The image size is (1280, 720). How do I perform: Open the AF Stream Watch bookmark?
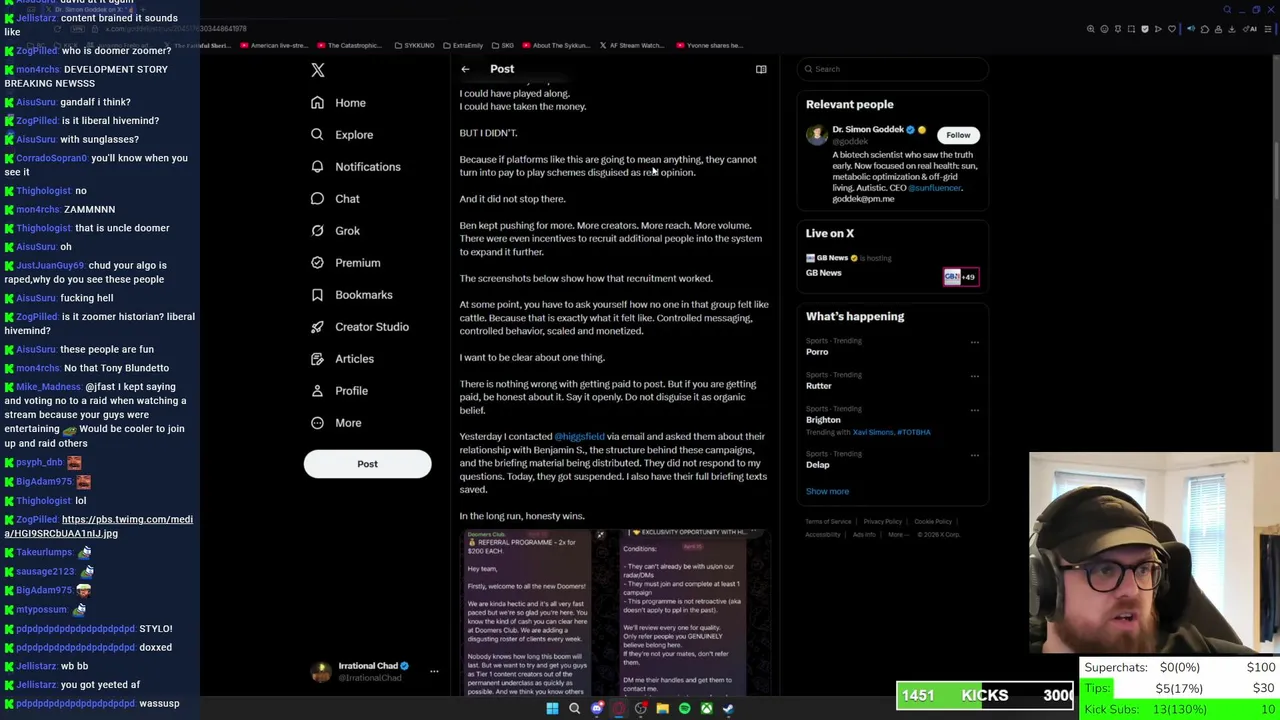pyautogui.click(x=632, y=45)
